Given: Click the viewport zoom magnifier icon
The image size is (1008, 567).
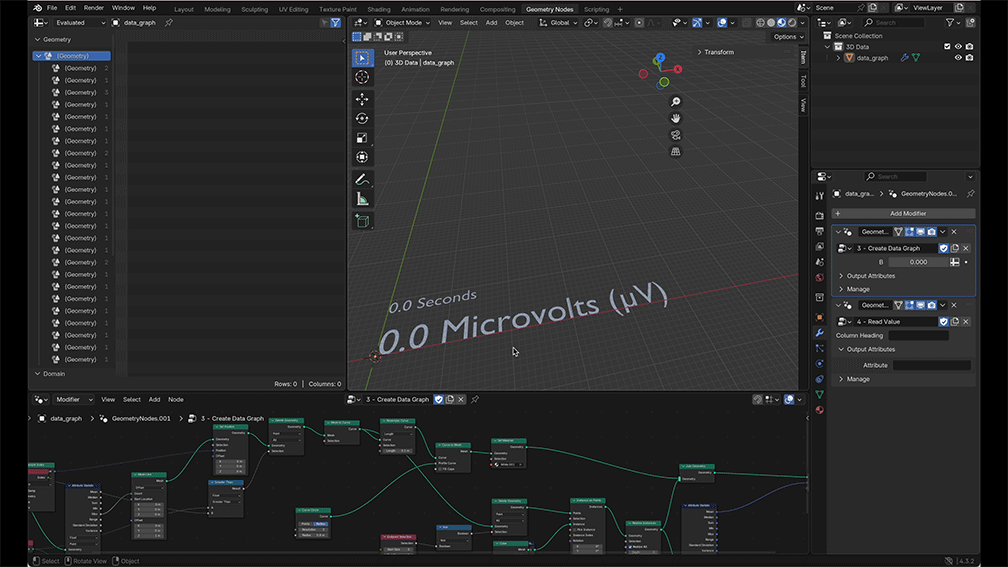Looking at the screenshot, I should (676, 102).
